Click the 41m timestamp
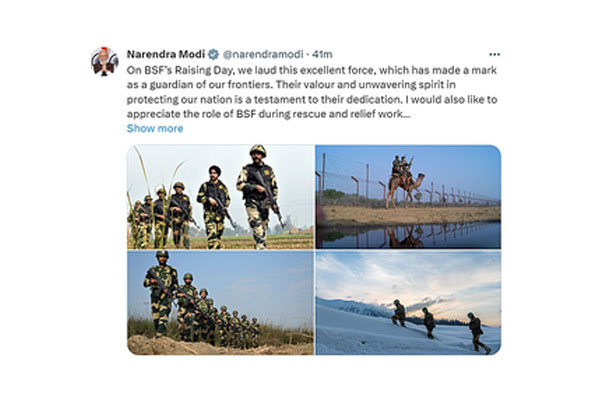 322,54
